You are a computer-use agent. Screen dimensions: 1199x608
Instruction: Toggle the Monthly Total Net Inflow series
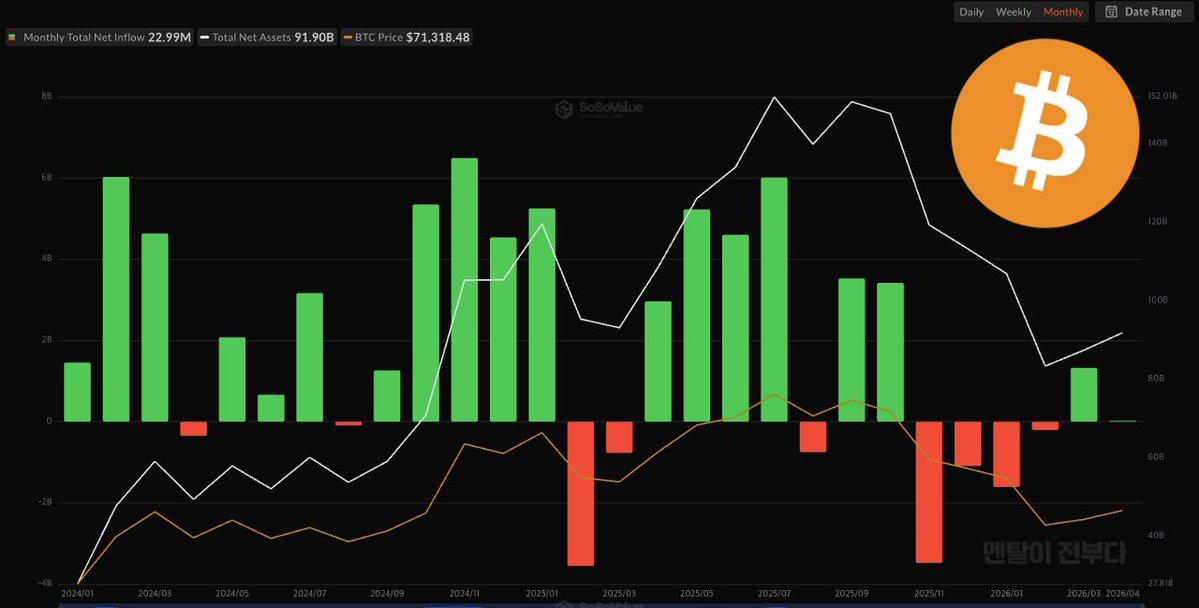click(x=99, y=37)
